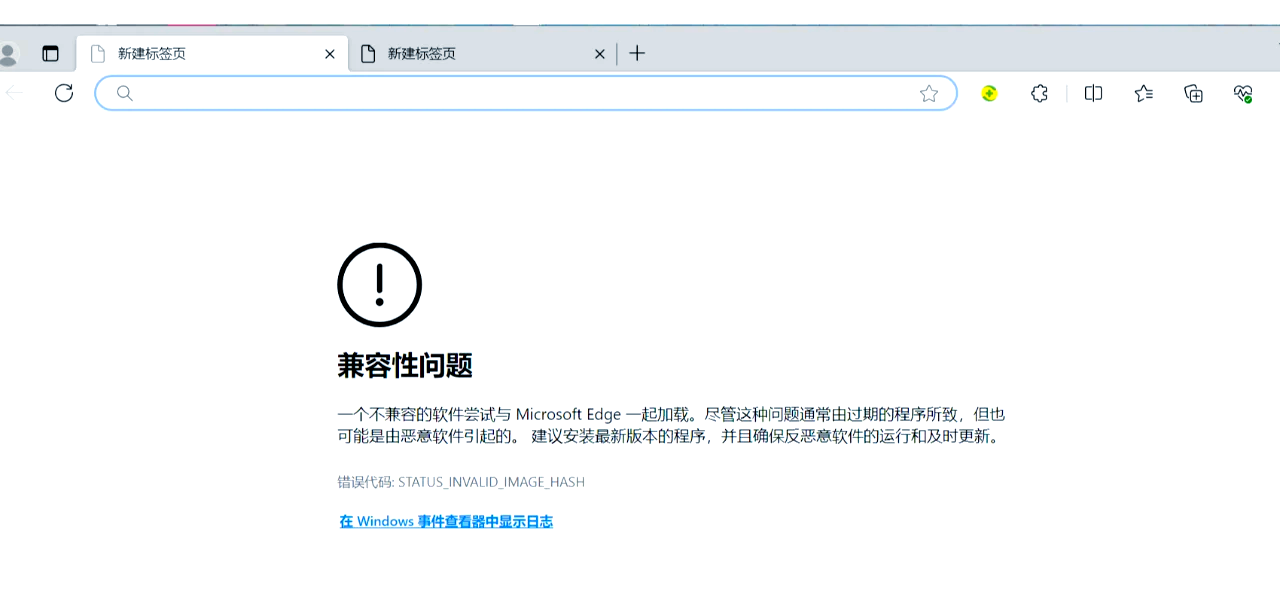This screenshot has width=1280, height=610.
Task: Switch to the first 新建标签页 tab
Action: pos(212,54)
